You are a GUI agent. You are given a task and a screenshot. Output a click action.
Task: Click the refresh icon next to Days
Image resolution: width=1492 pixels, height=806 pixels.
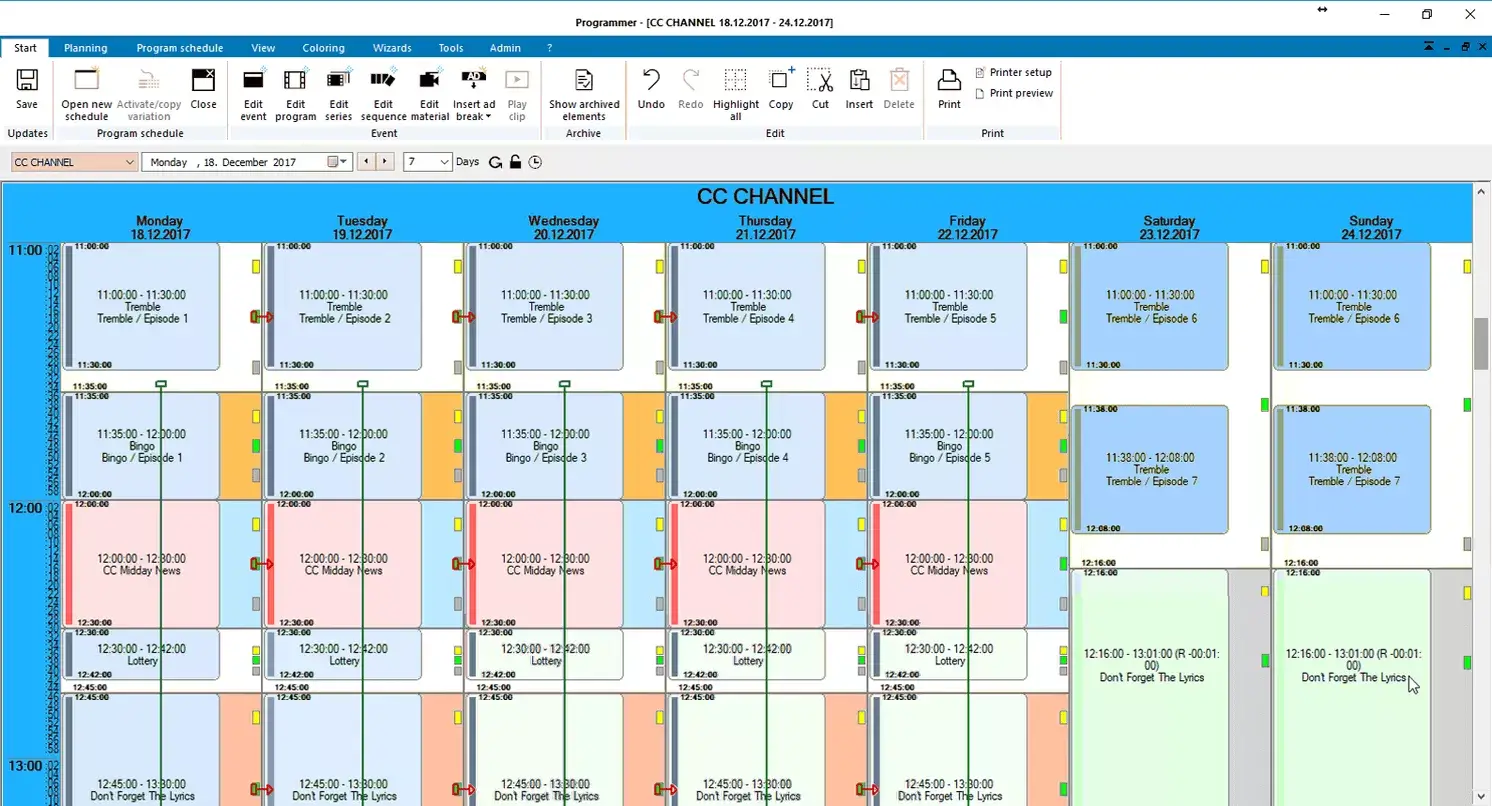click(x=495, y=162)
